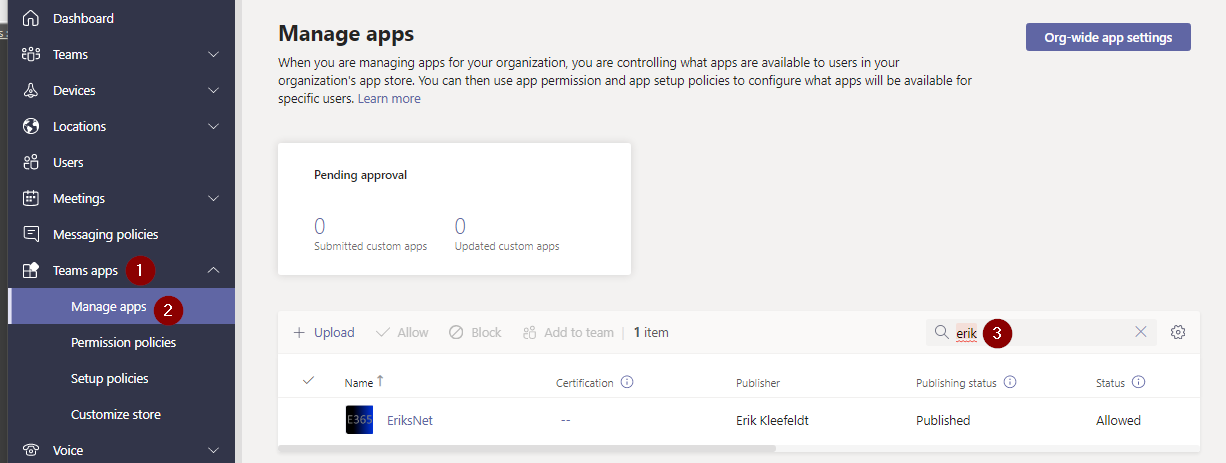Clear the search with X icon
Viewport: 1226px width, 463px height.
pyautogui.click(x=1141, y=332)
